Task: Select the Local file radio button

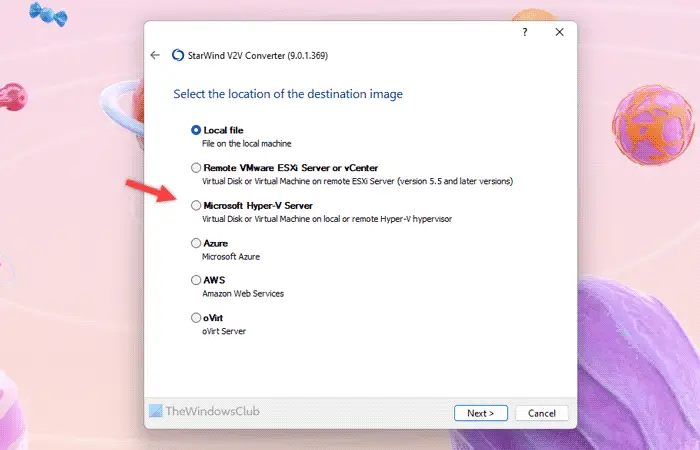Action: [196, 130]
